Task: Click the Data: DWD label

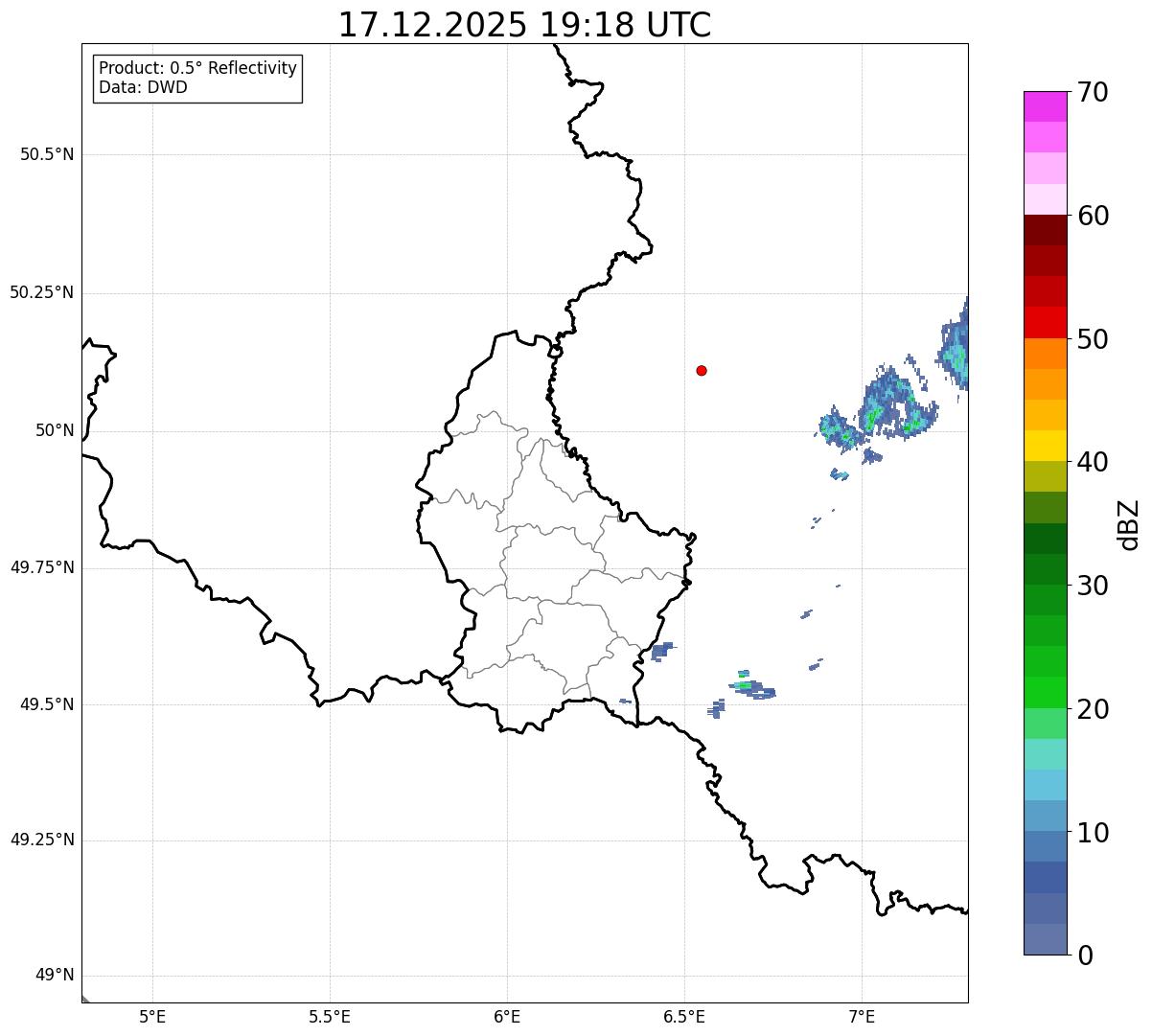Action: click(x=143, y=87)
